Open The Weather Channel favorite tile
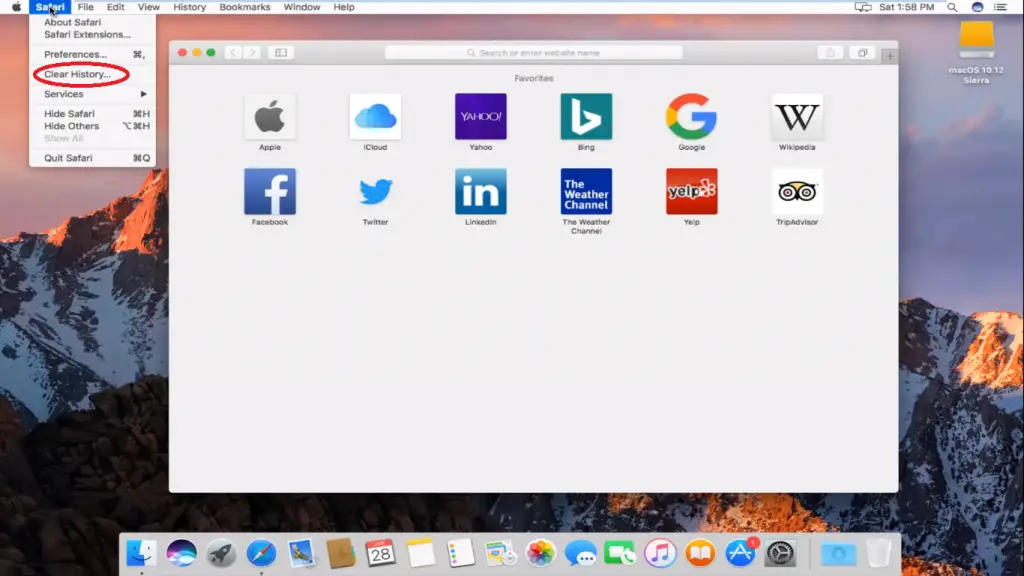 coord(586,191)
